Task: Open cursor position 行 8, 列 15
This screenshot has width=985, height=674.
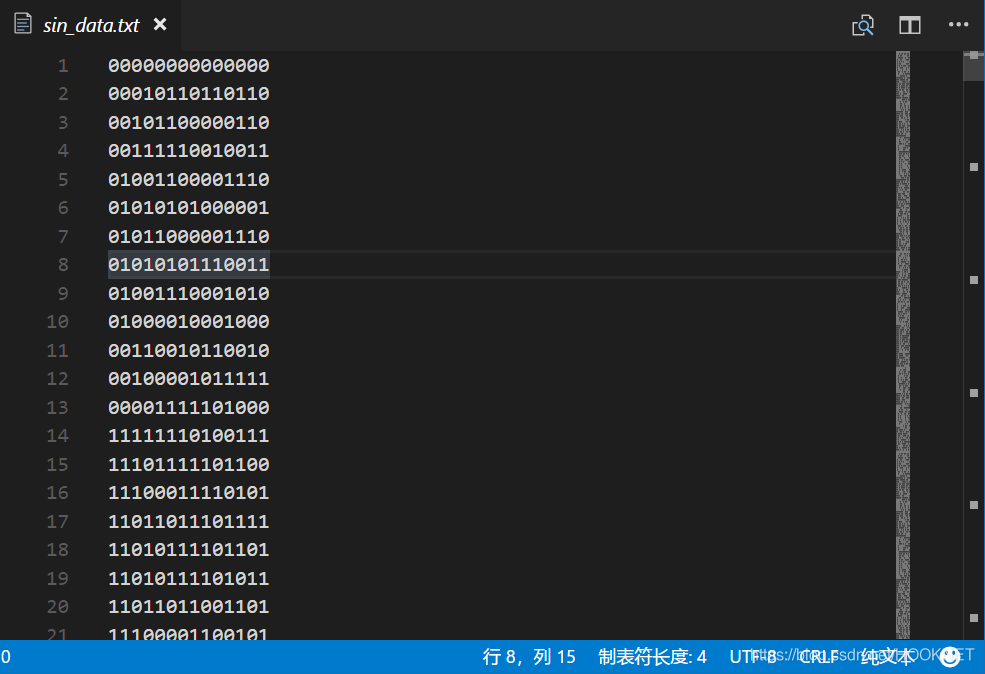Action: [529, 657]
